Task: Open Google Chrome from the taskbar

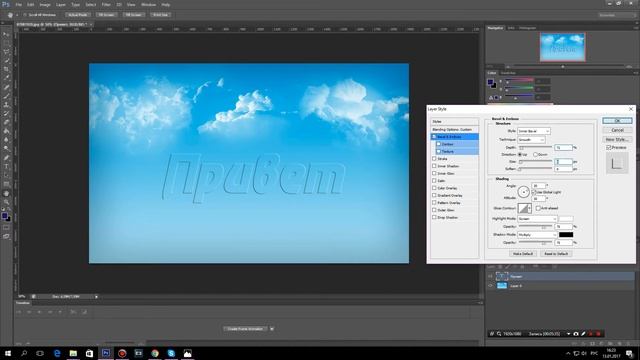Action: 155,353
